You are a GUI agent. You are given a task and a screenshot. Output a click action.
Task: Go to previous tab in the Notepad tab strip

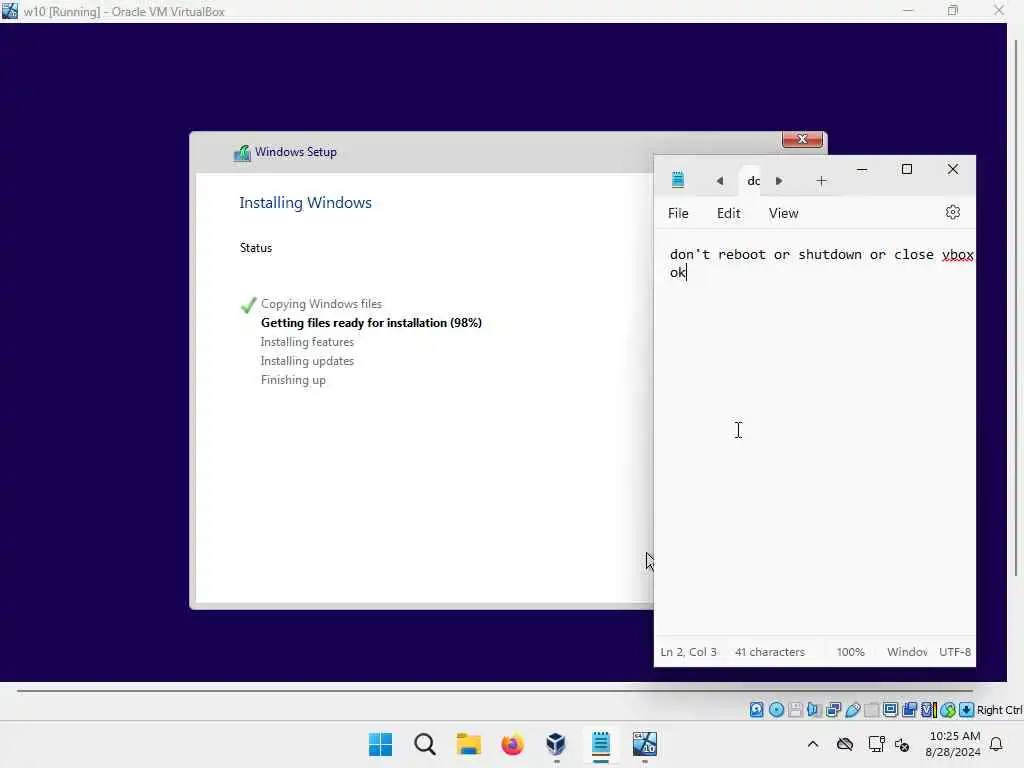[x=720, y=181]
